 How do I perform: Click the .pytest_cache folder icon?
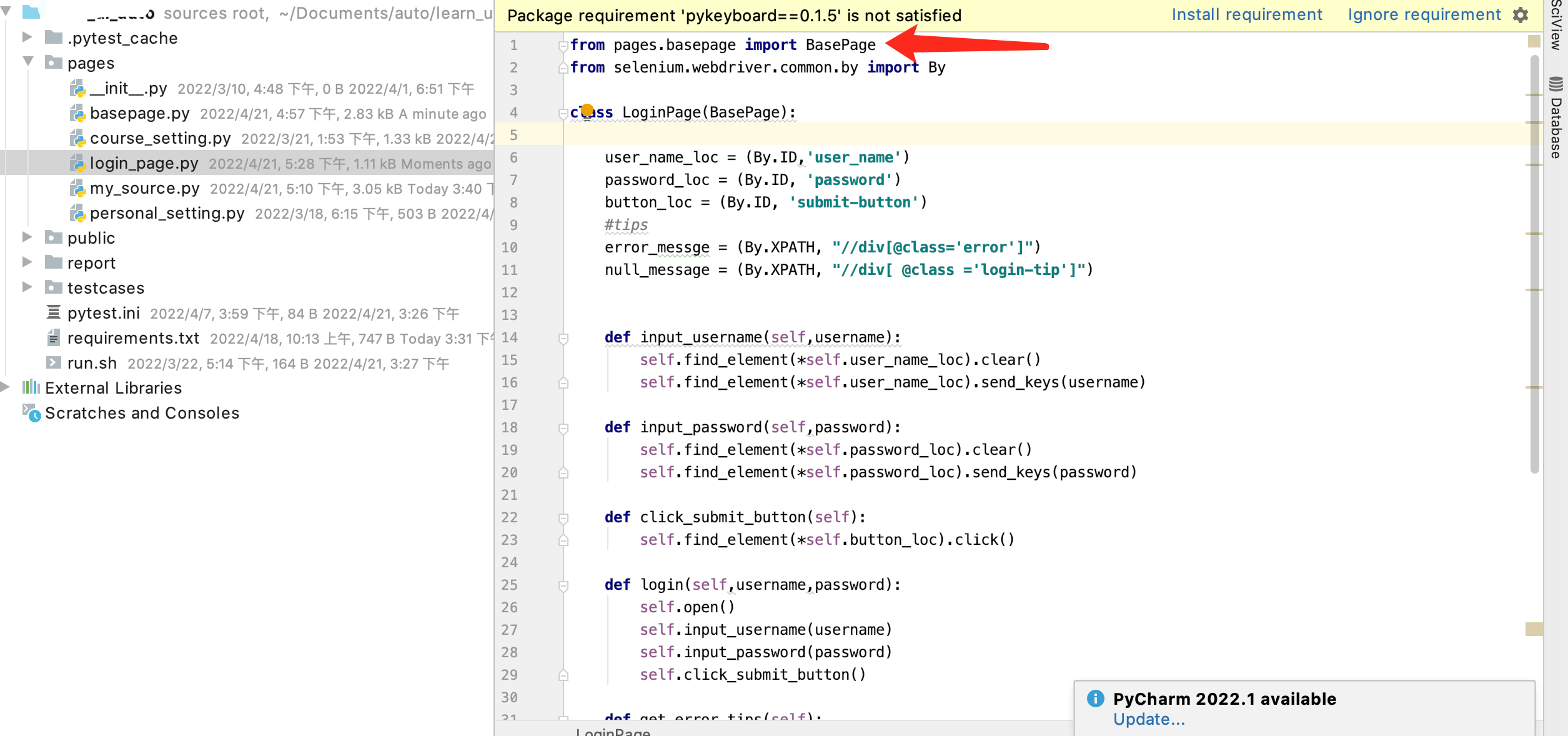tap(54, 37)
